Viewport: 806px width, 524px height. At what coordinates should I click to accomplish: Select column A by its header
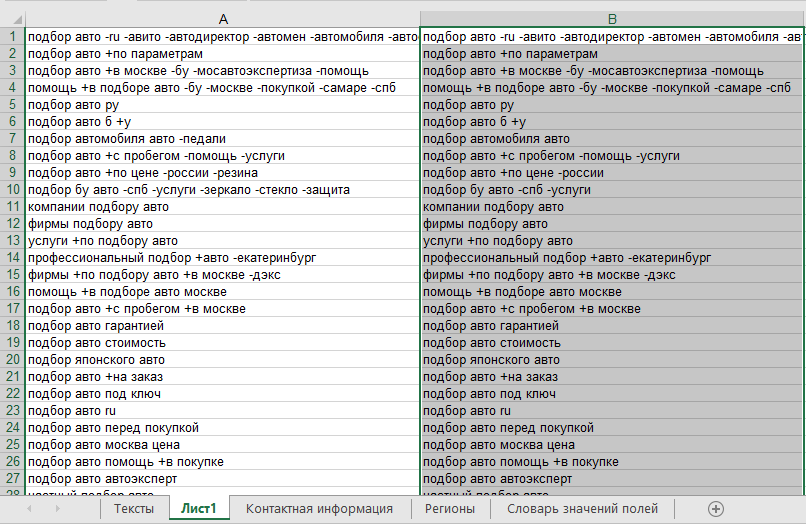pyautogui.click(x=222, y=19)
